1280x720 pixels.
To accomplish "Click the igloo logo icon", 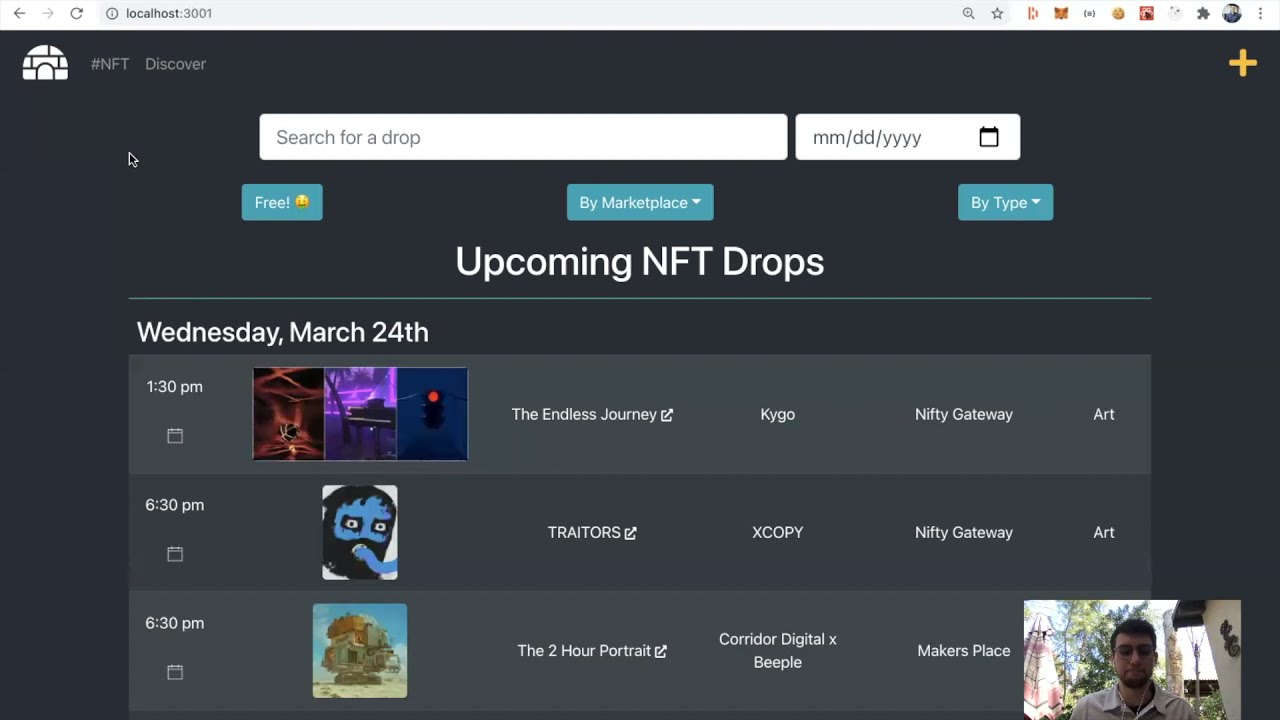I will point(45,63).
